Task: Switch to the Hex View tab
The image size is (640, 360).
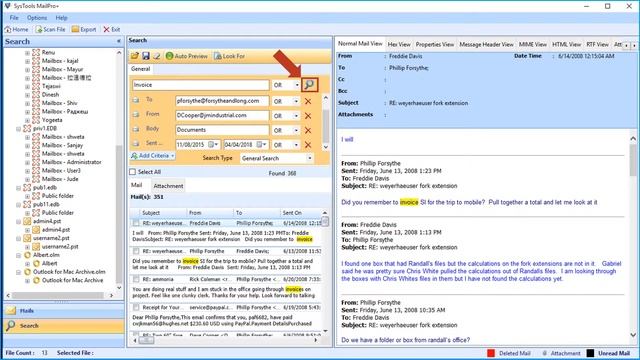Action: coord(399,44)
